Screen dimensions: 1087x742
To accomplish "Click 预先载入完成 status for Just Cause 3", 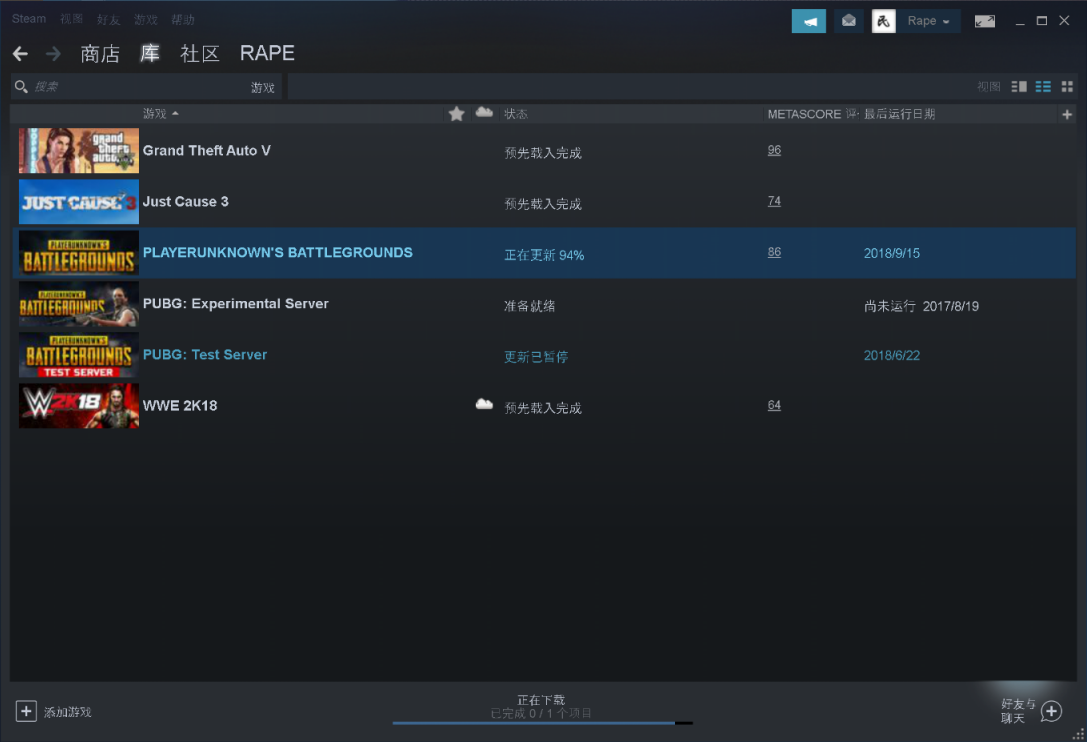I will point(543,204).
